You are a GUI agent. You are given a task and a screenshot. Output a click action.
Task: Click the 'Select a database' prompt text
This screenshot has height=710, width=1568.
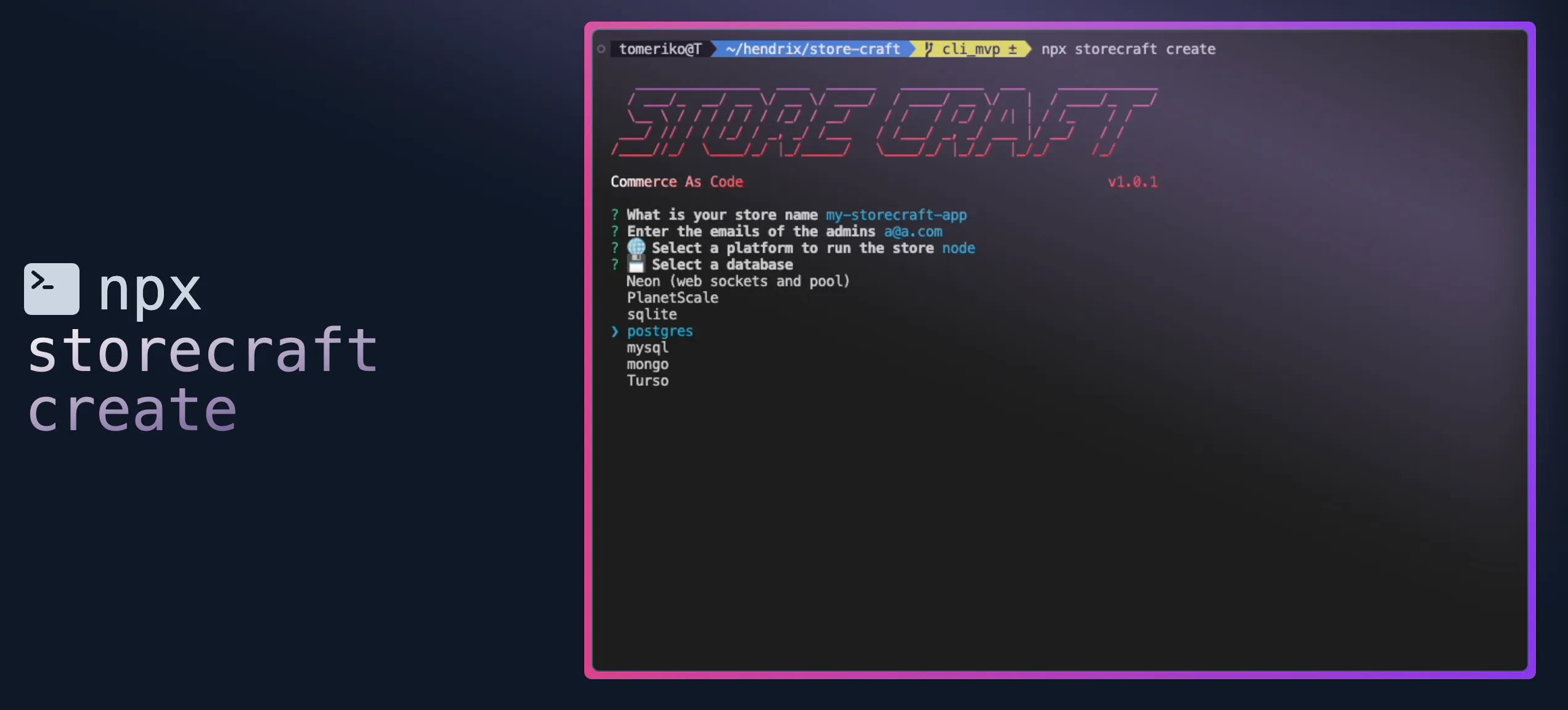click(722, 264)
